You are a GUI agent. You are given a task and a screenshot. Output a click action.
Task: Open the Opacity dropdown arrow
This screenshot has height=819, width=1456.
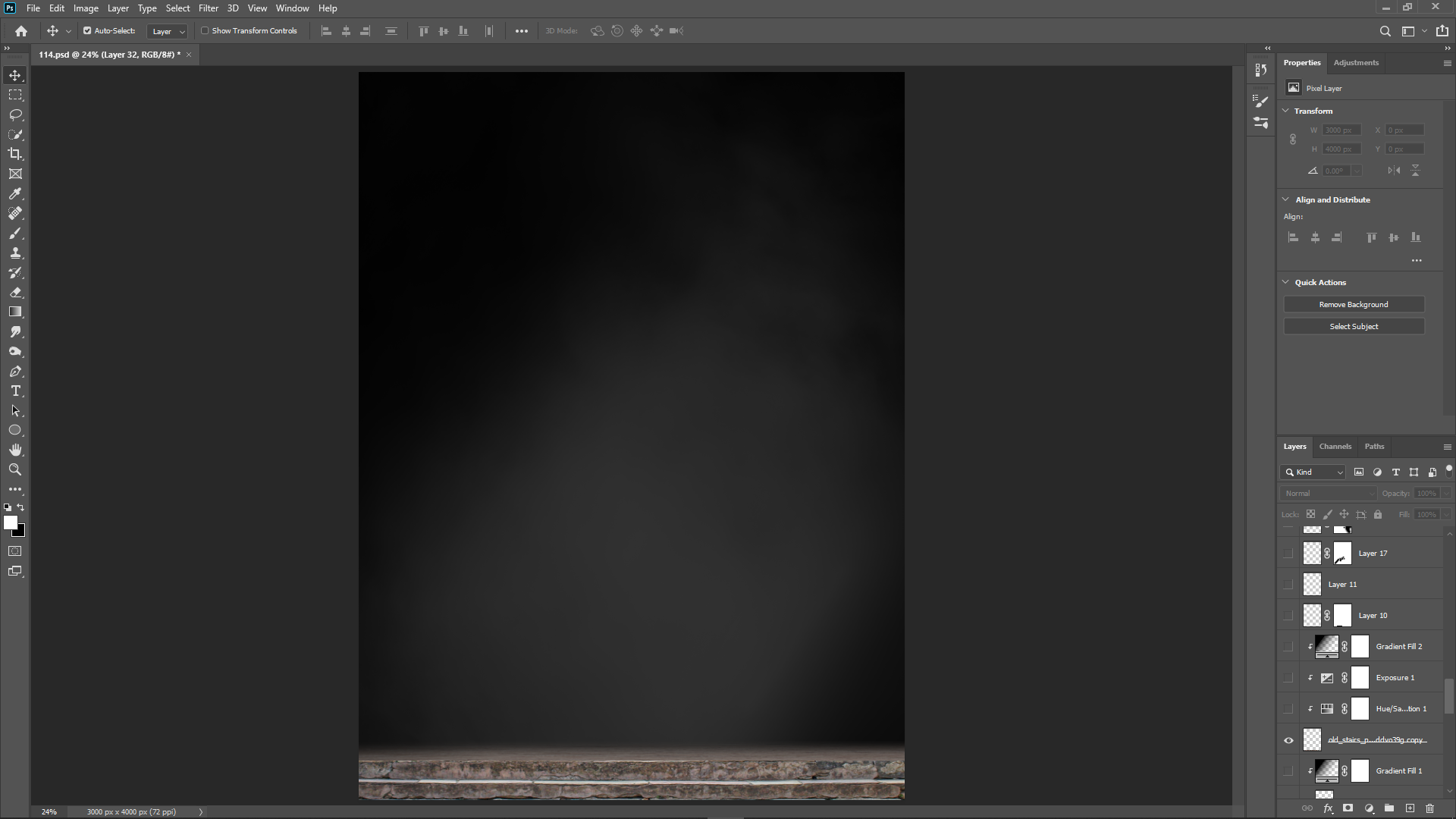click(1446, 494)
